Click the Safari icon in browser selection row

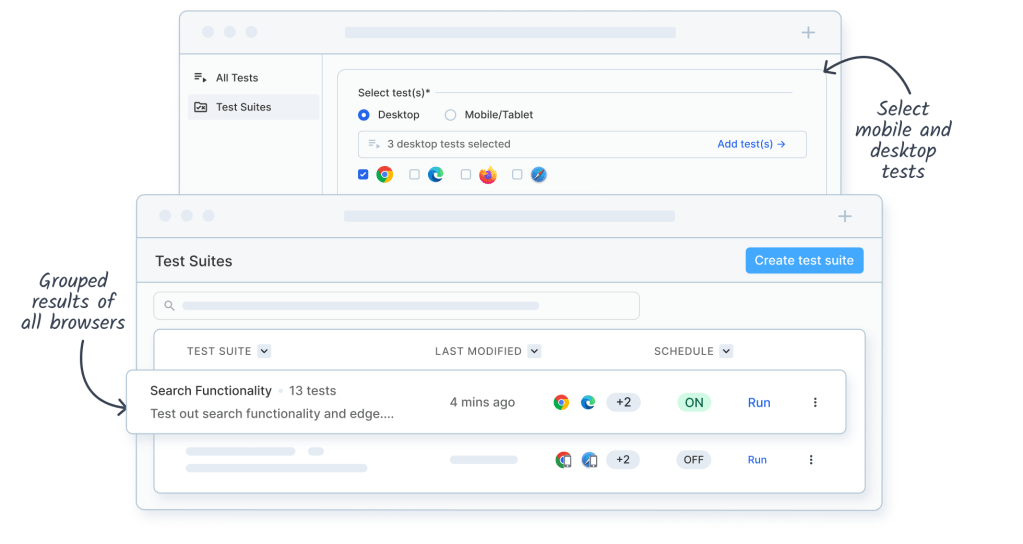point(539,175)
